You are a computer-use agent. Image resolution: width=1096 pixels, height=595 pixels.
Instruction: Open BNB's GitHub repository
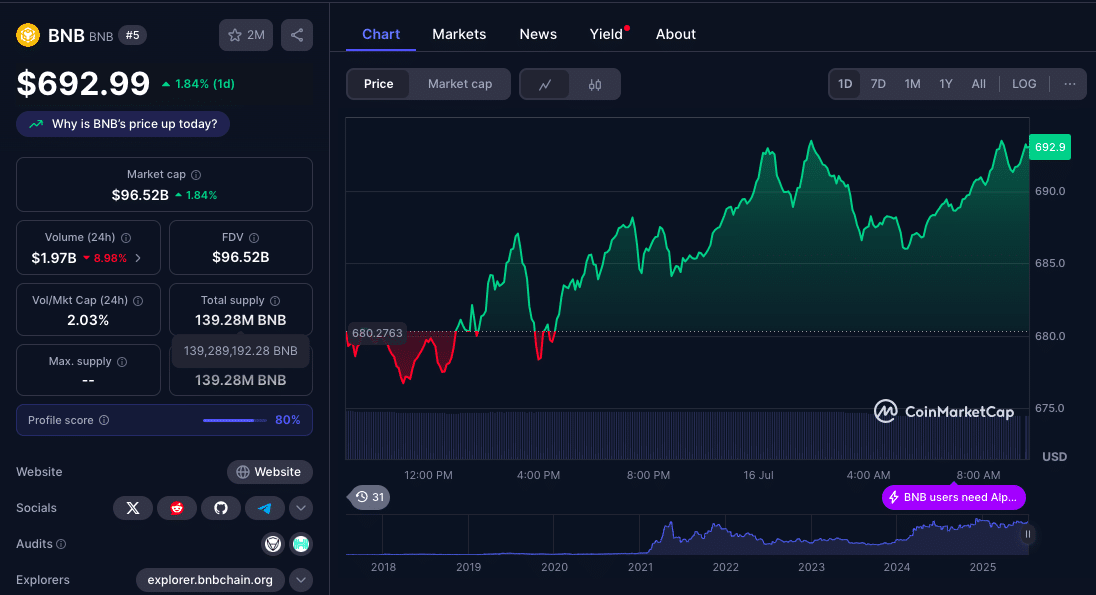(x=221, y=508)
